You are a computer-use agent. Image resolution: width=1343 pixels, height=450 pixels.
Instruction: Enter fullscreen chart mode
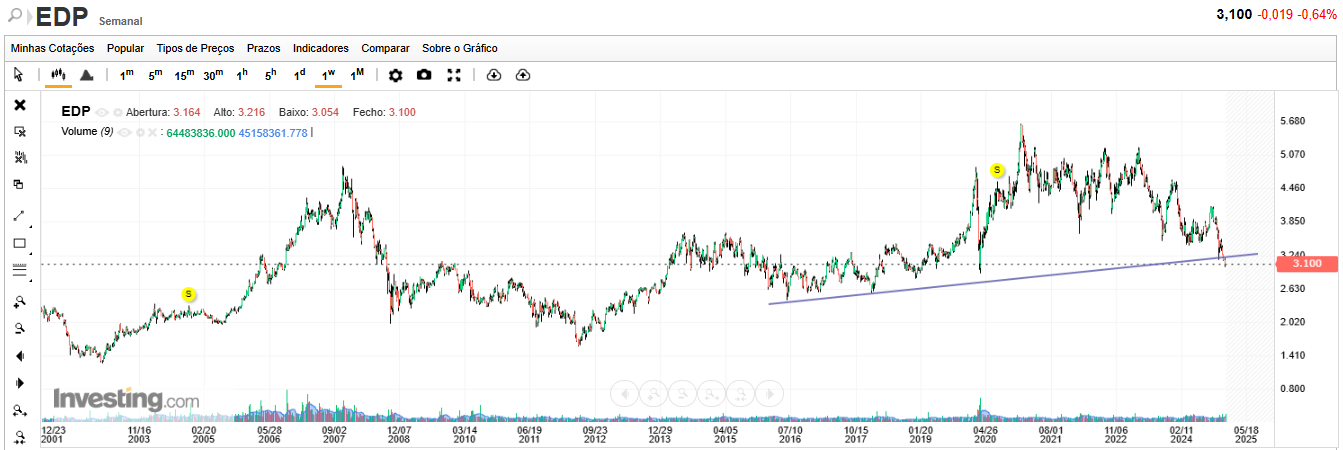coord(454,75)
